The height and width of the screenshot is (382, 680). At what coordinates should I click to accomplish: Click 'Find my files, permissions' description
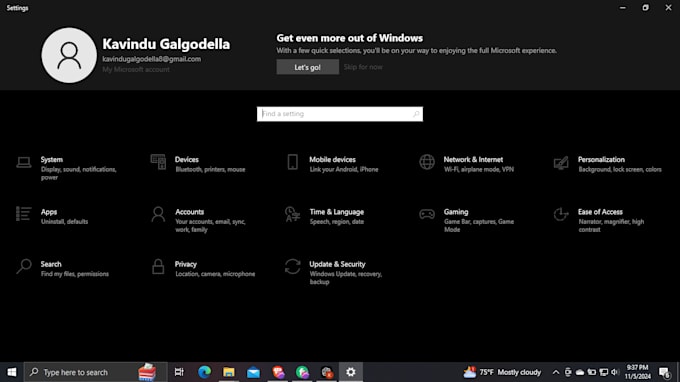point(75,274)
